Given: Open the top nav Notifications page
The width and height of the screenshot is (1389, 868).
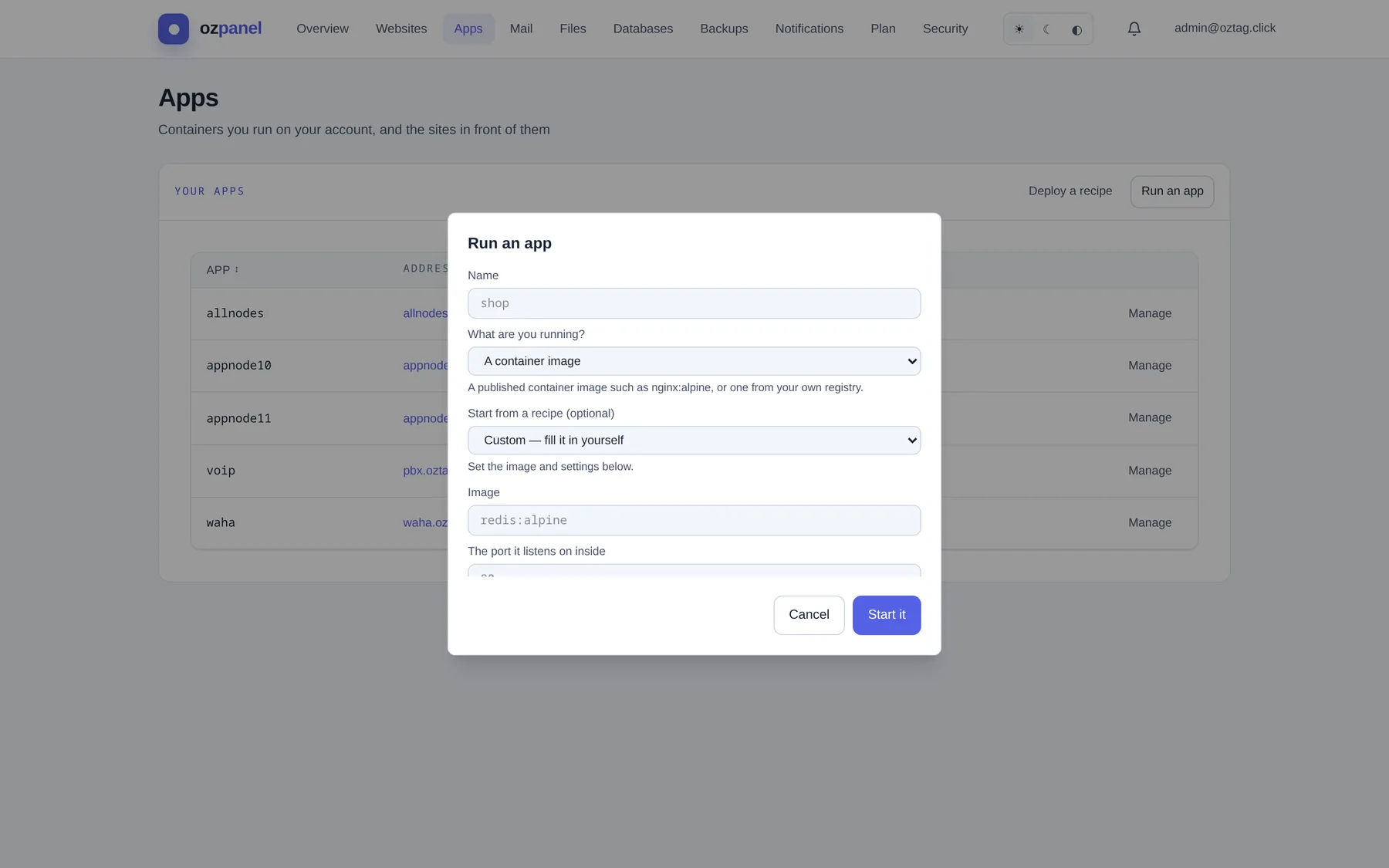Looking at the screenshot, I should tap(809, 29).
